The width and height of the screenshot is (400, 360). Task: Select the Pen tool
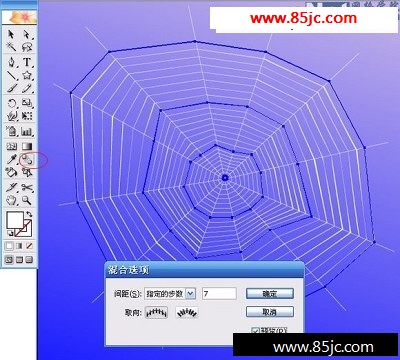click(13, 62)
